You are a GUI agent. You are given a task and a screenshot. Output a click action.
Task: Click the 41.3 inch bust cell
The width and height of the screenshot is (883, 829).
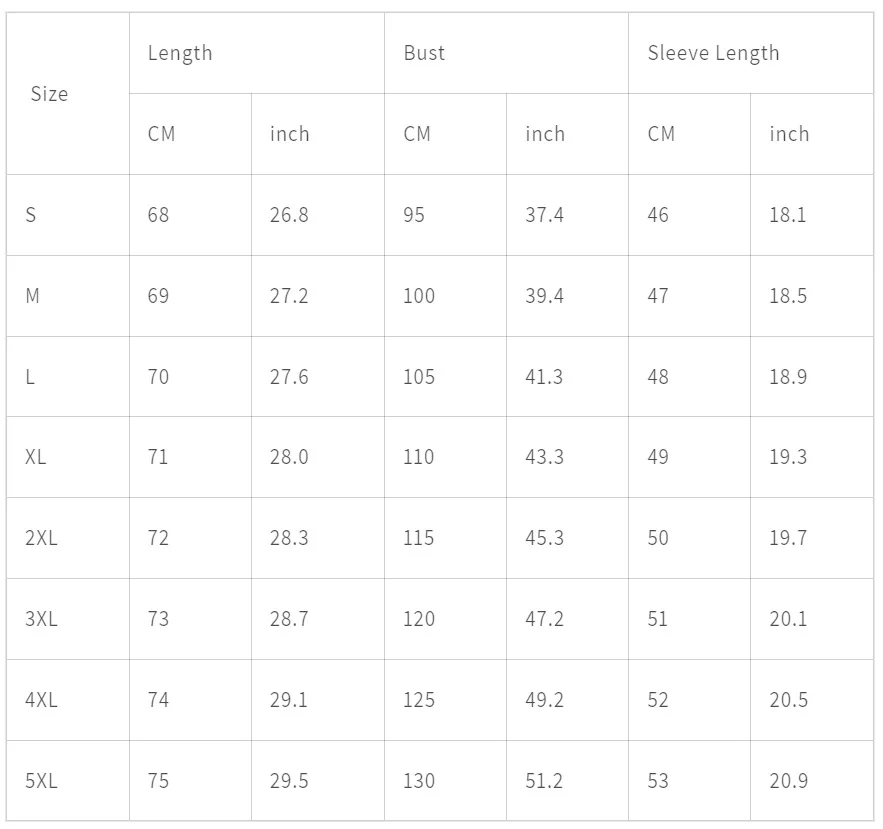(544, 377)
